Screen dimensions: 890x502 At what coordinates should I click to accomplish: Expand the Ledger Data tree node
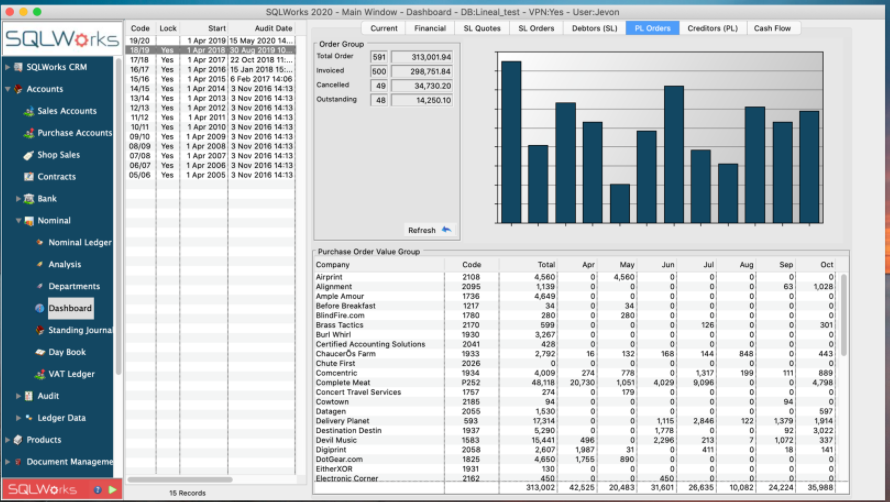(18, 418)
